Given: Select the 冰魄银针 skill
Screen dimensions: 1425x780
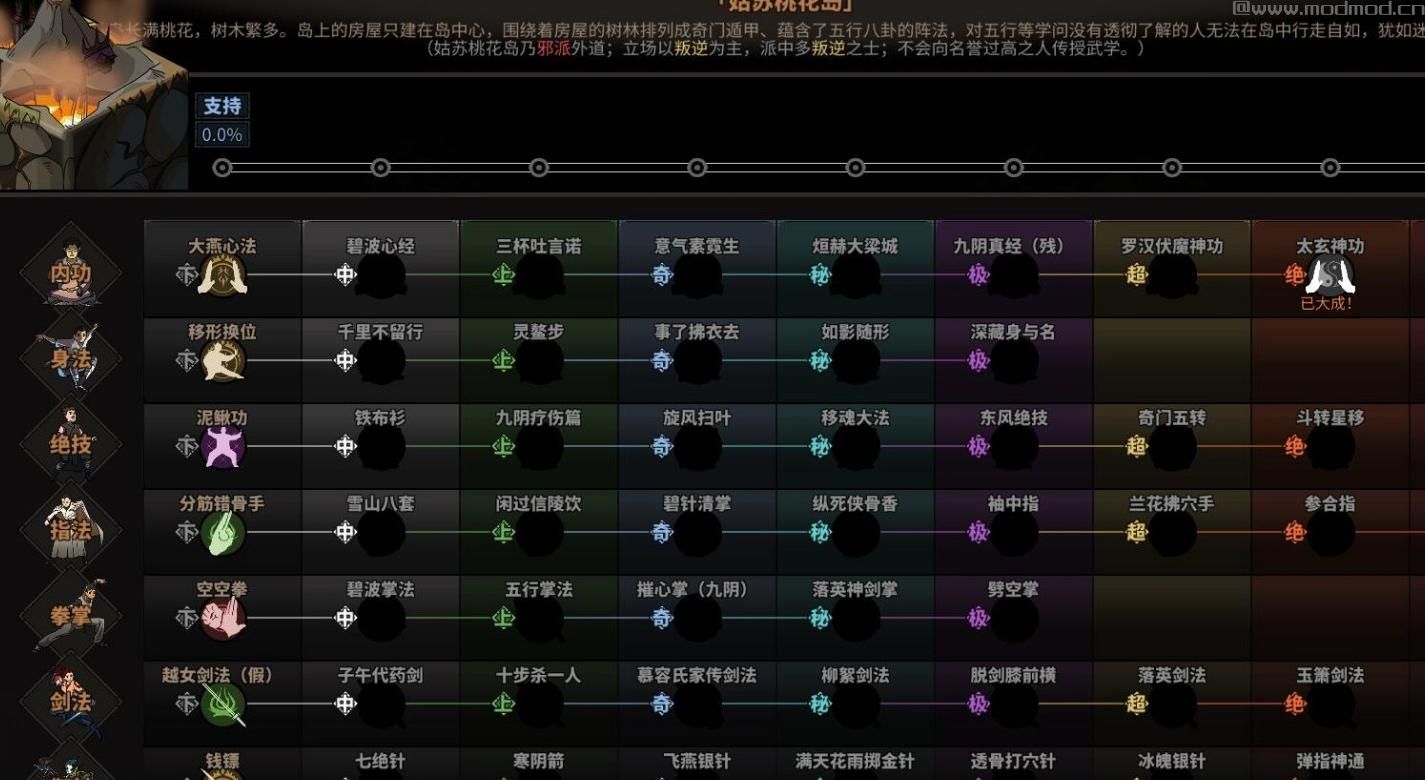Looking at the screenshot, I should tap(1171, 764).
